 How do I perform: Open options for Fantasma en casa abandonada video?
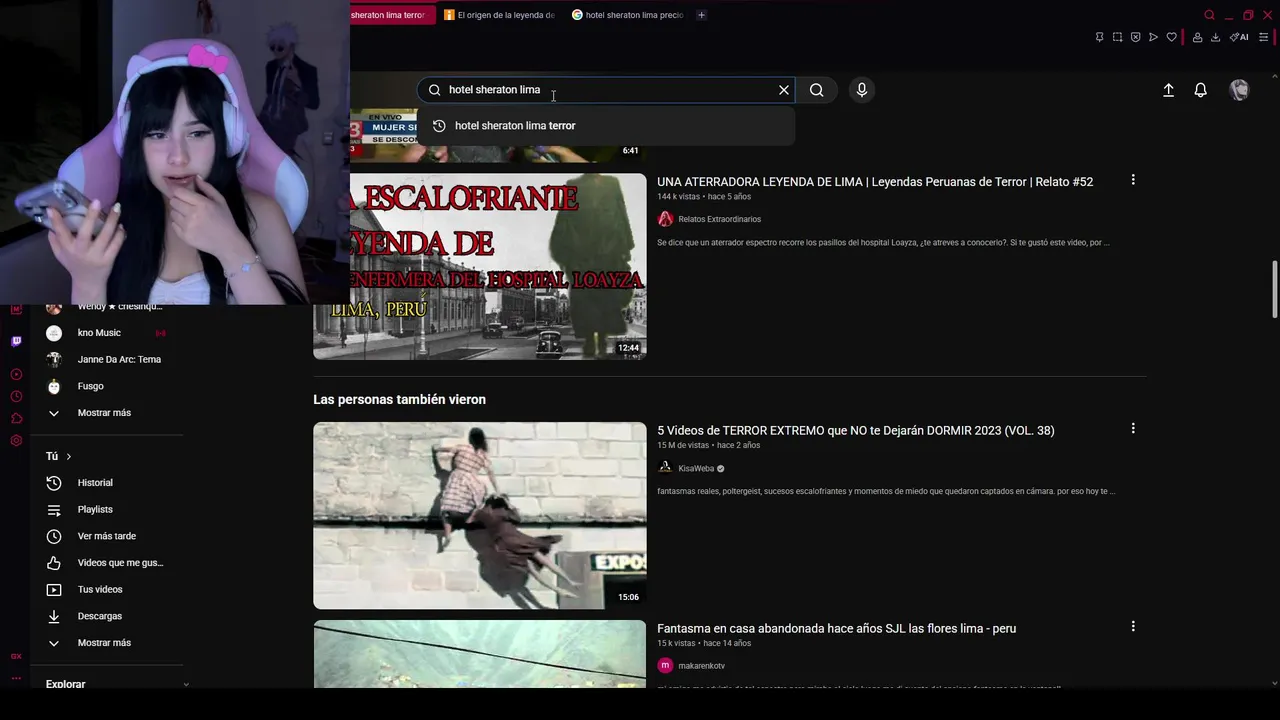(x=1133, y=626)
